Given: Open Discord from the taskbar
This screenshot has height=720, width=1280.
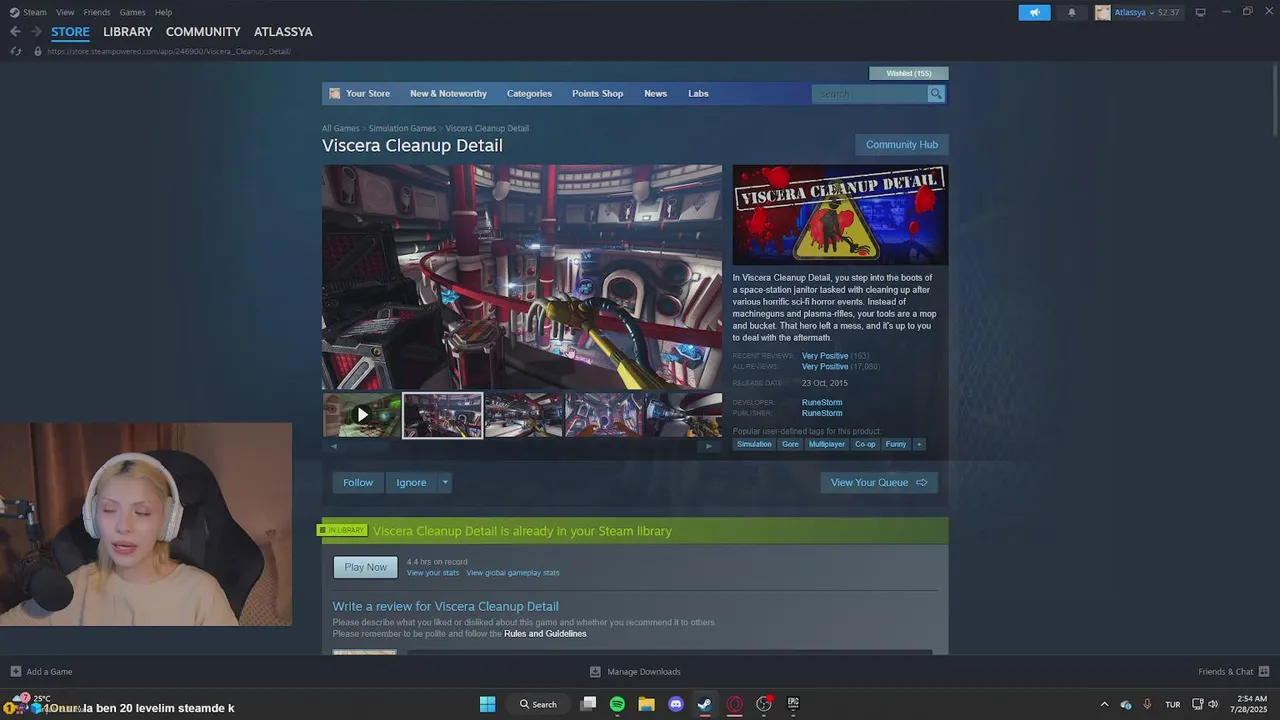Looking at the screenshot, I should coord(676,704).
